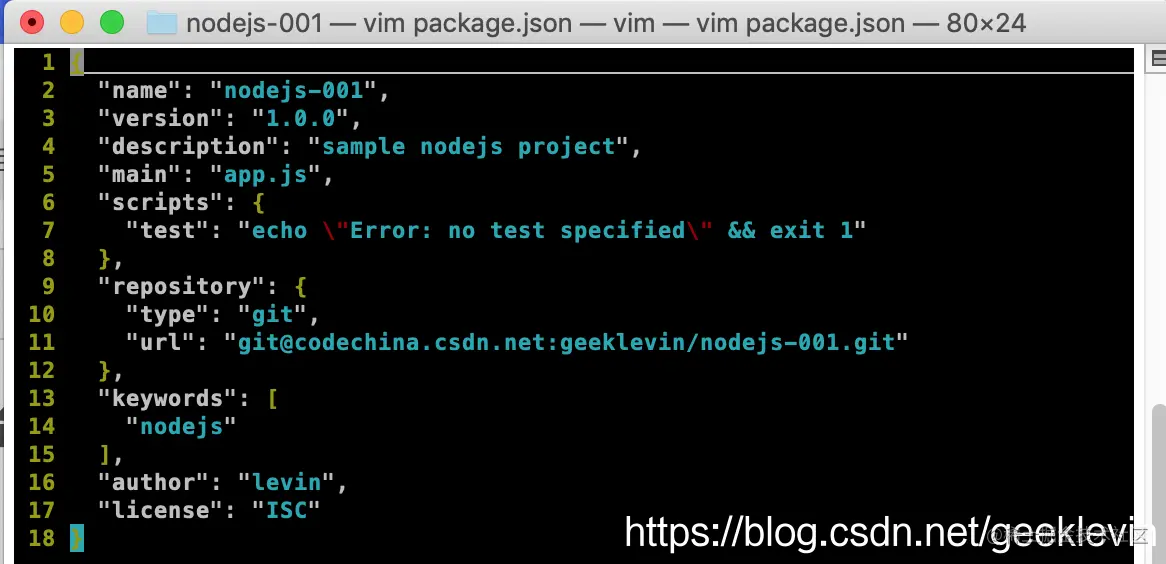The width and height of the screenshot is (1166, 564).
Task: Click the opening bracket after "keywords"
Action: click(x=272, y=398)
